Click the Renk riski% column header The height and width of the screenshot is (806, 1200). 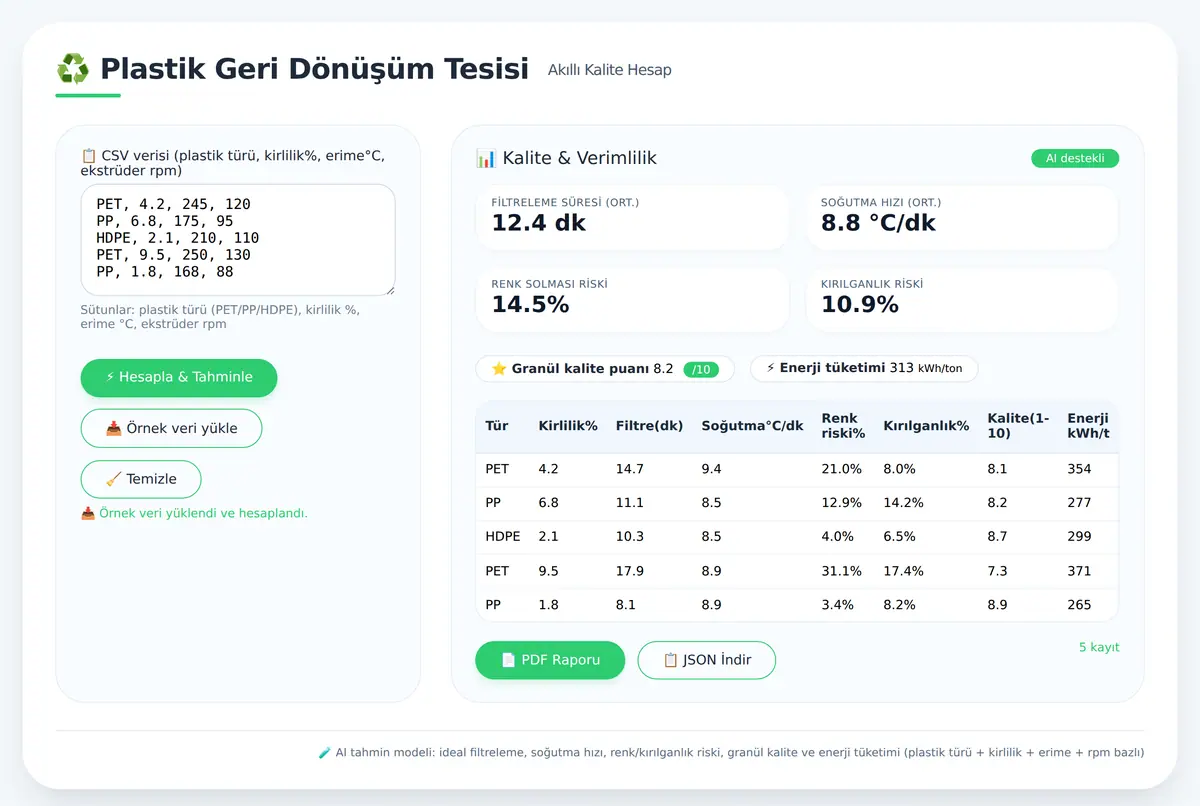coord(843,426)
